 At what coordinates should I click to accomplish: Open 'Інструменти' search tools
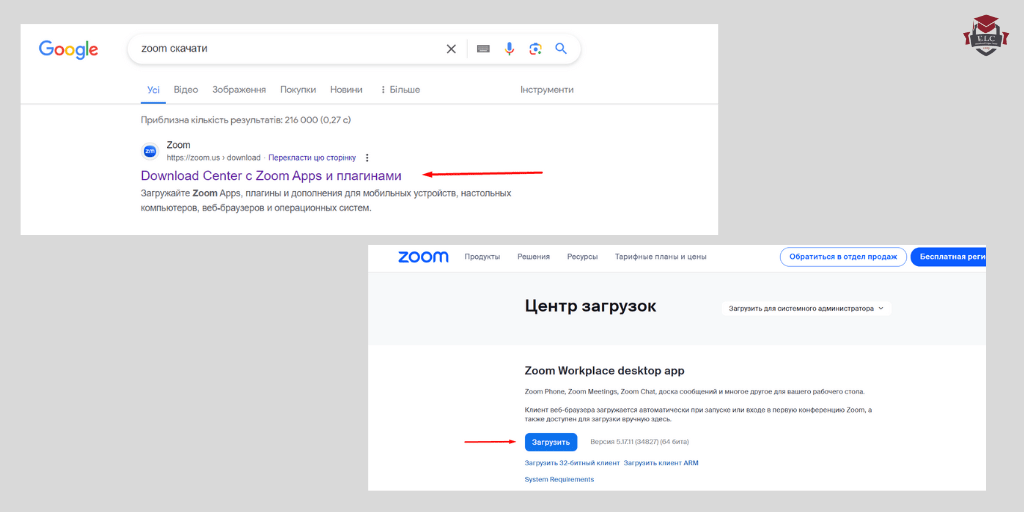(x=547, y=89)
